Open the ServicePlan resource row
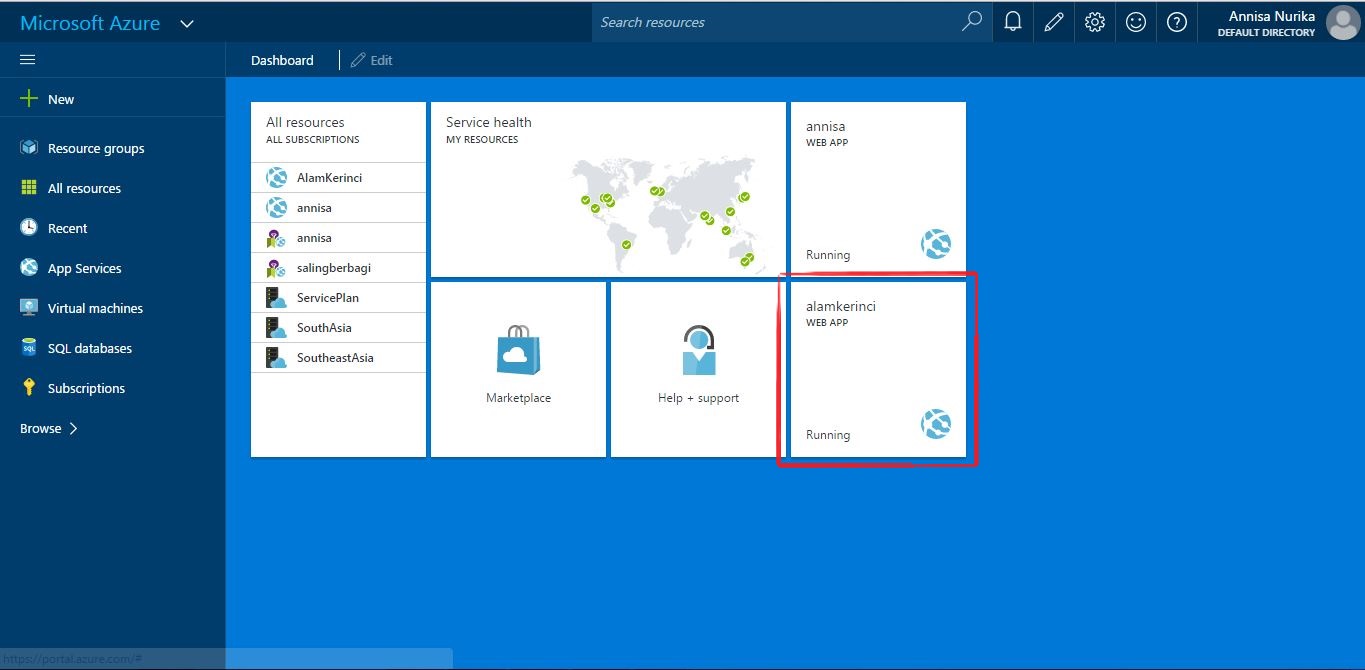The height and width of the screenshot is (670, 1365). point(338,298)
